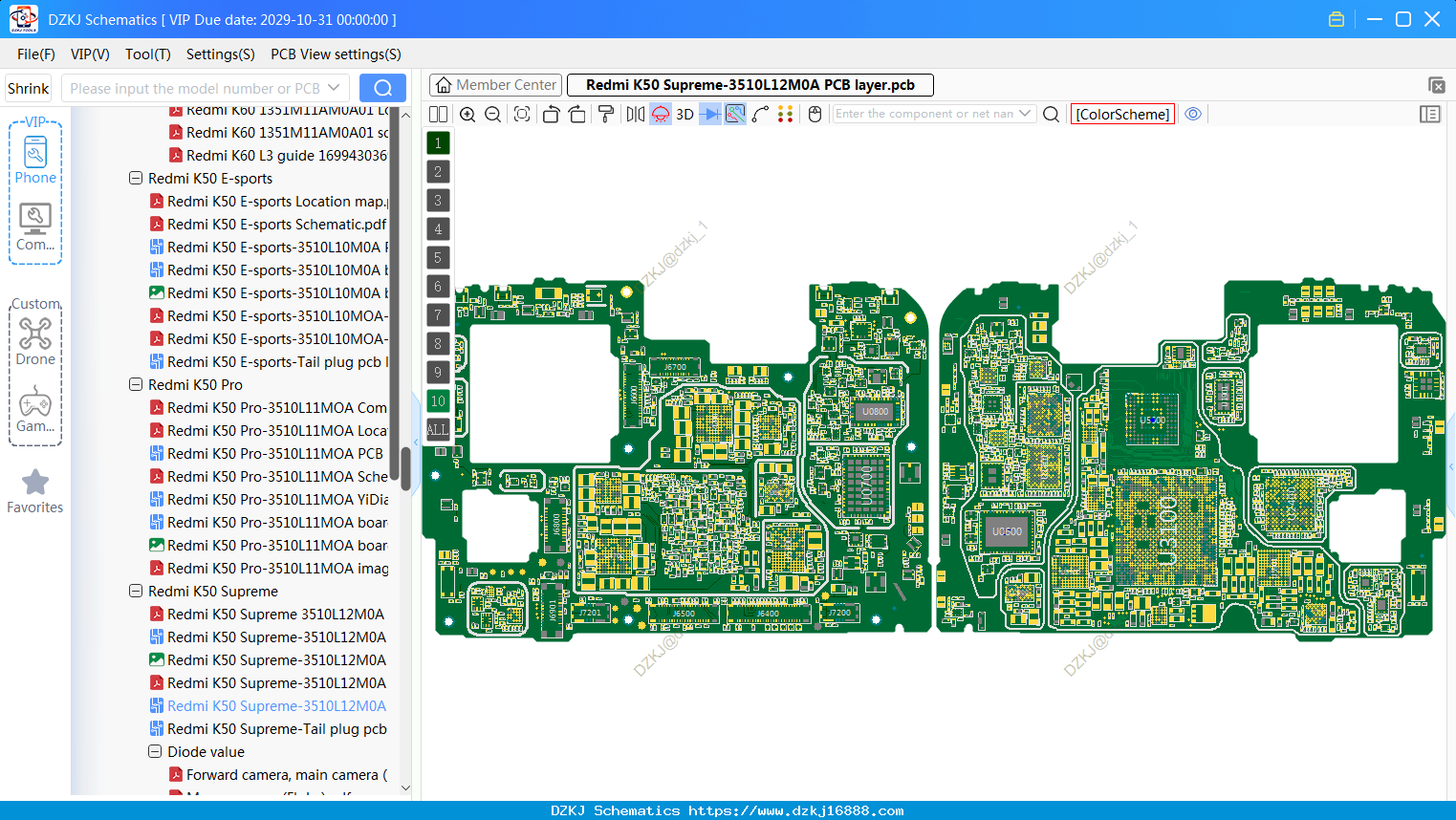Open the Tool(T) menu

tap(148, 54)
